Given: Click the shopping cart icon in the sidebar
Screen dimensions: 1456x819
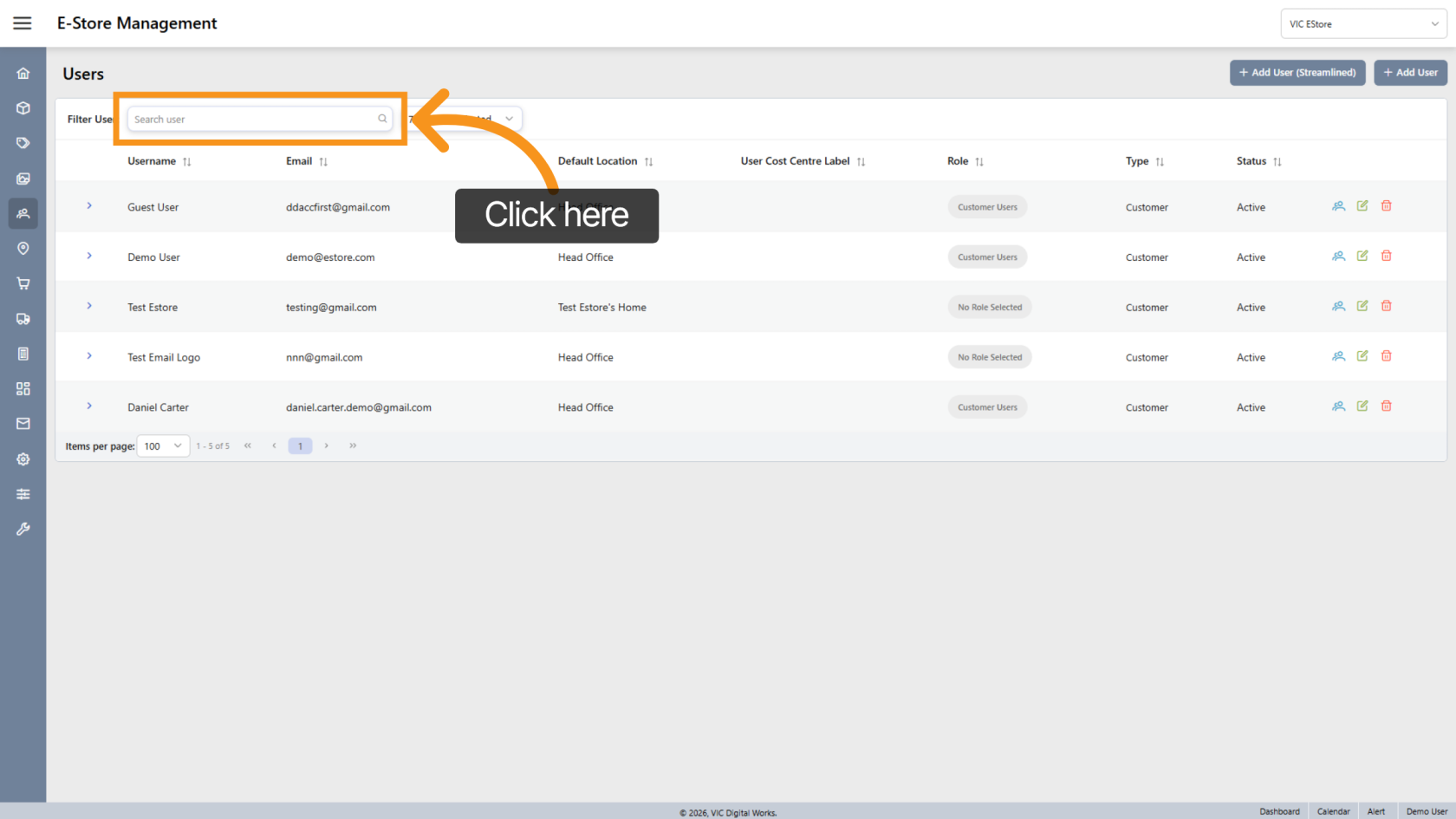Looking at the screenshot, I should tap(23, 283).
